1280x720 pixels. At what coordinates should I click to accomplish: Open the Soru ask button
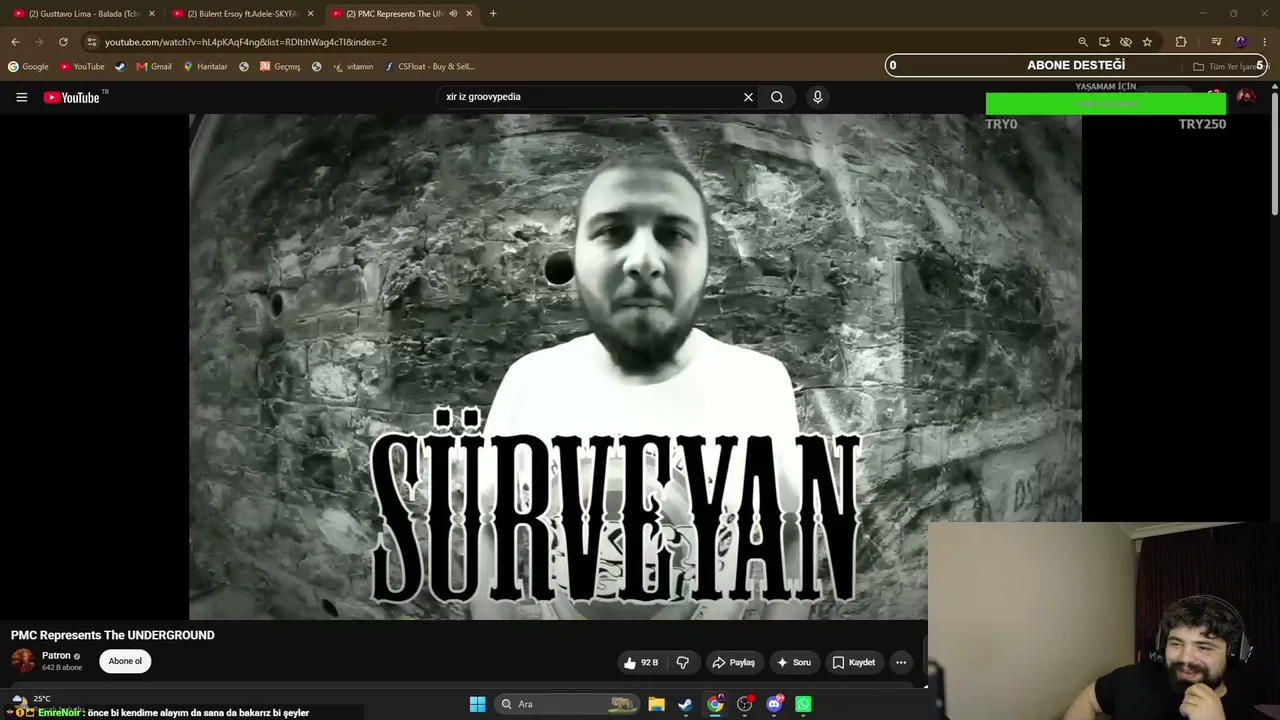point(793,662)
